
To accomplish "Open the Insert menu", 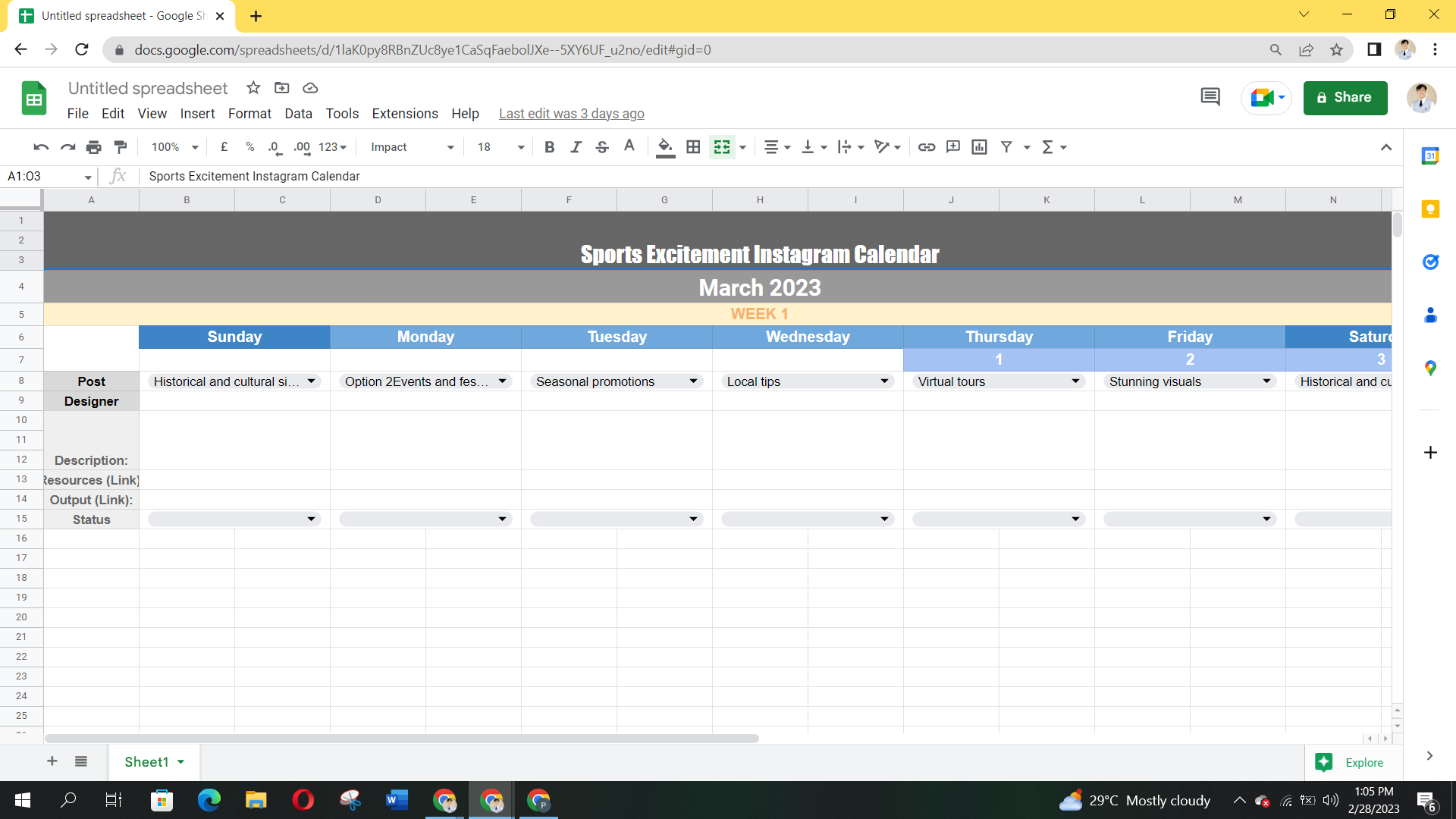I will (197, 114).
